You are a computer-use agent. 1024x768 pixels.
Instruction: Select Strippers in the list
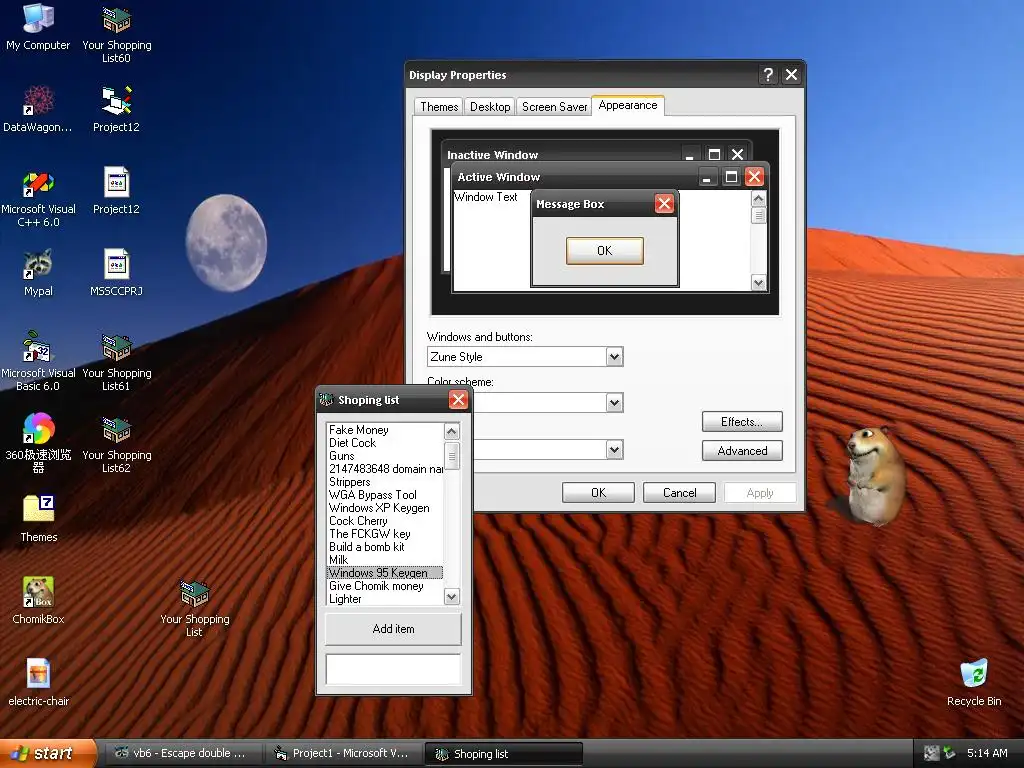(x=385, y=482)
